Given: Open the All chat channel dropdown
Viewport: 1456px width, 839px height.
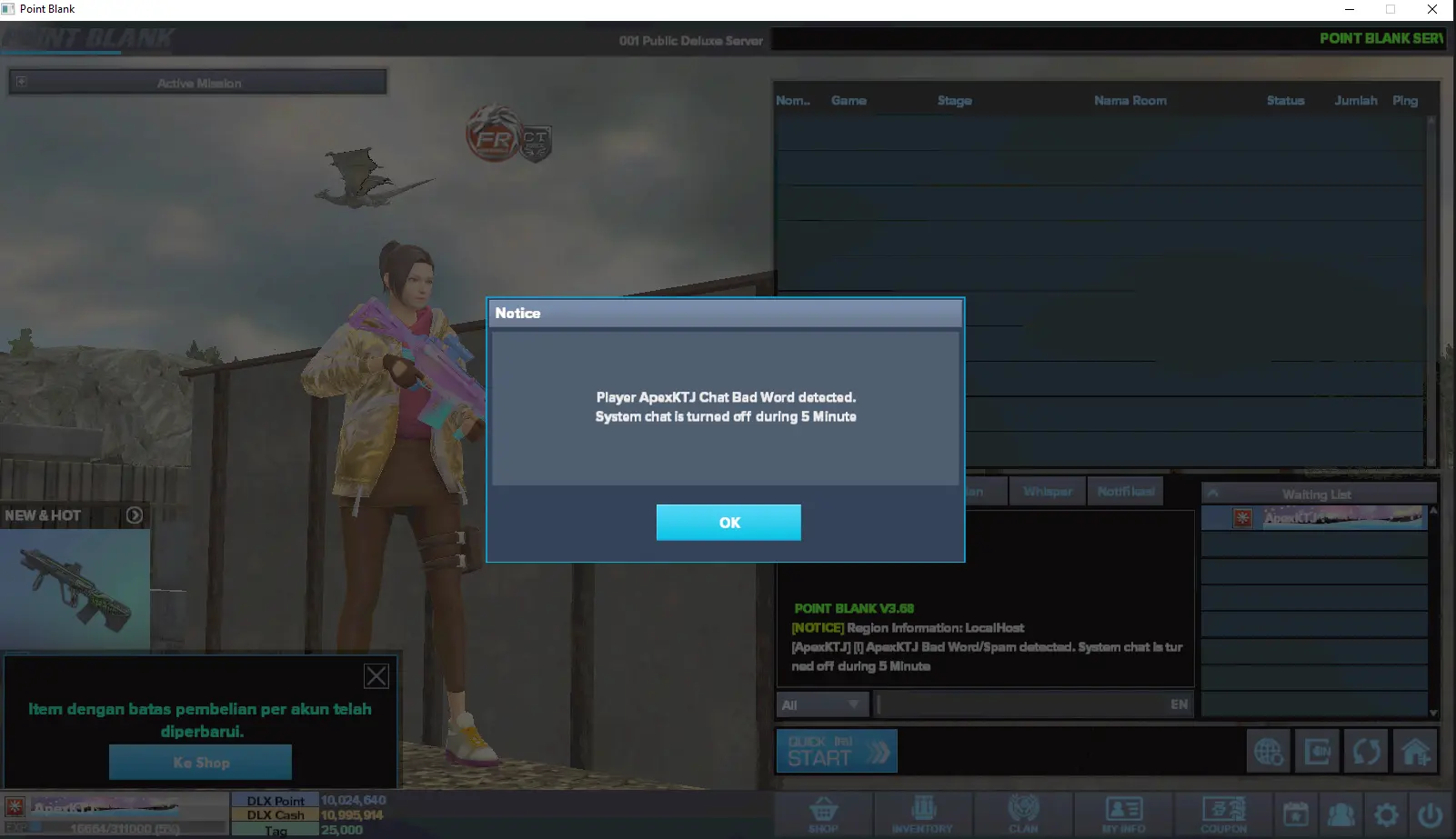Looking at the screenshot, I should 823,704.
